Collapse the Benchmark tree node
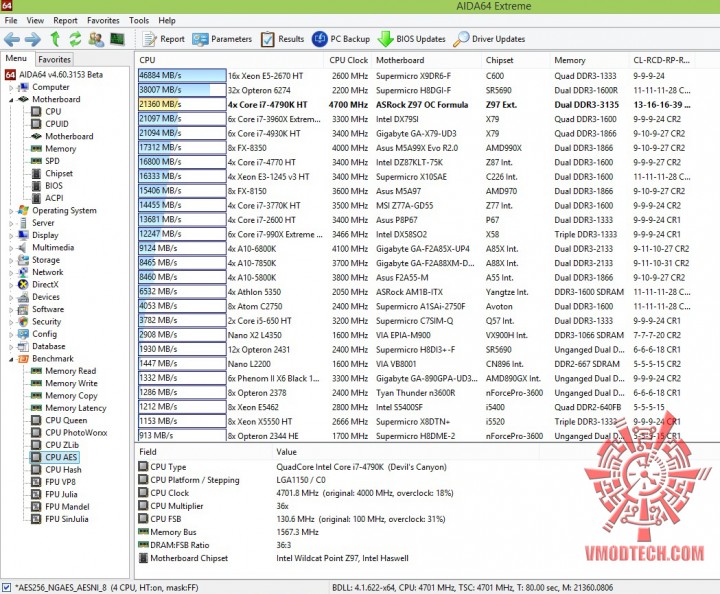This screenshot has height=594, width=720. coord(11,359)
